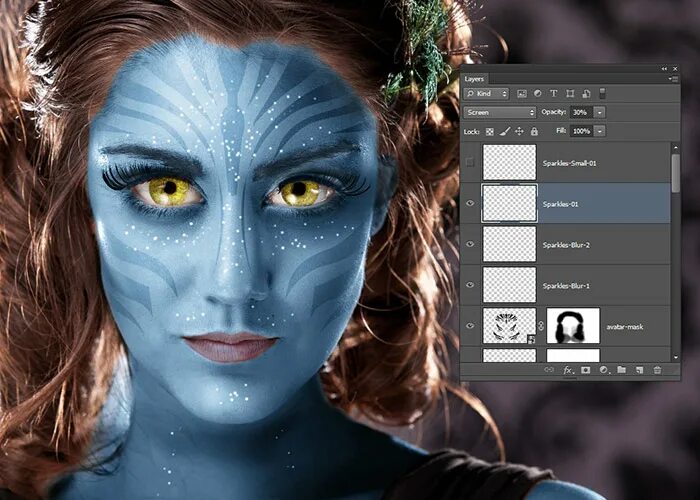The height and width of the screenshot is (500, 700).
Task: Select the Sparkles-Small-01 layer name
Action: (x=569, y=163)
